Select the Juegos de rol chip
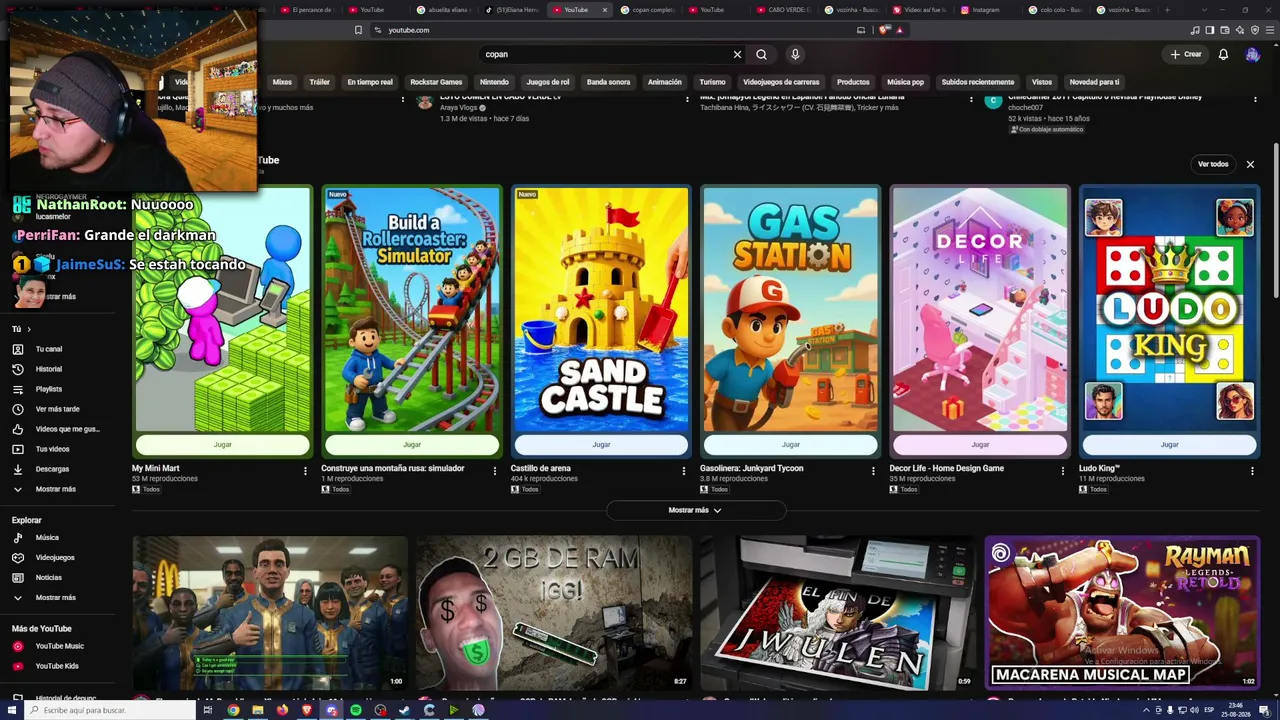The height and width of the screenshot is (720, 1280). [x=548, y=82]
